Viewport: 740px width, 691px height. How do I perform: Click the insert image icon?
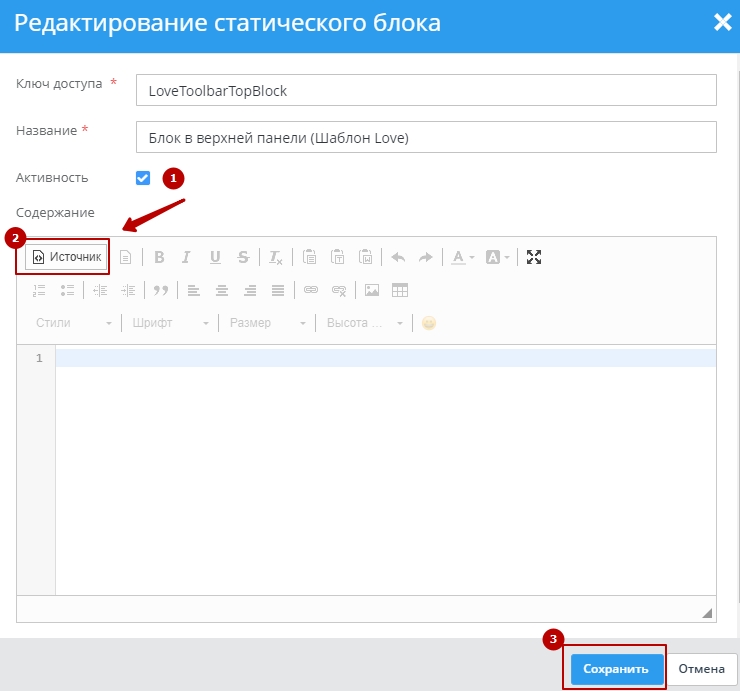pyautogui.click(x=372, y=290)
